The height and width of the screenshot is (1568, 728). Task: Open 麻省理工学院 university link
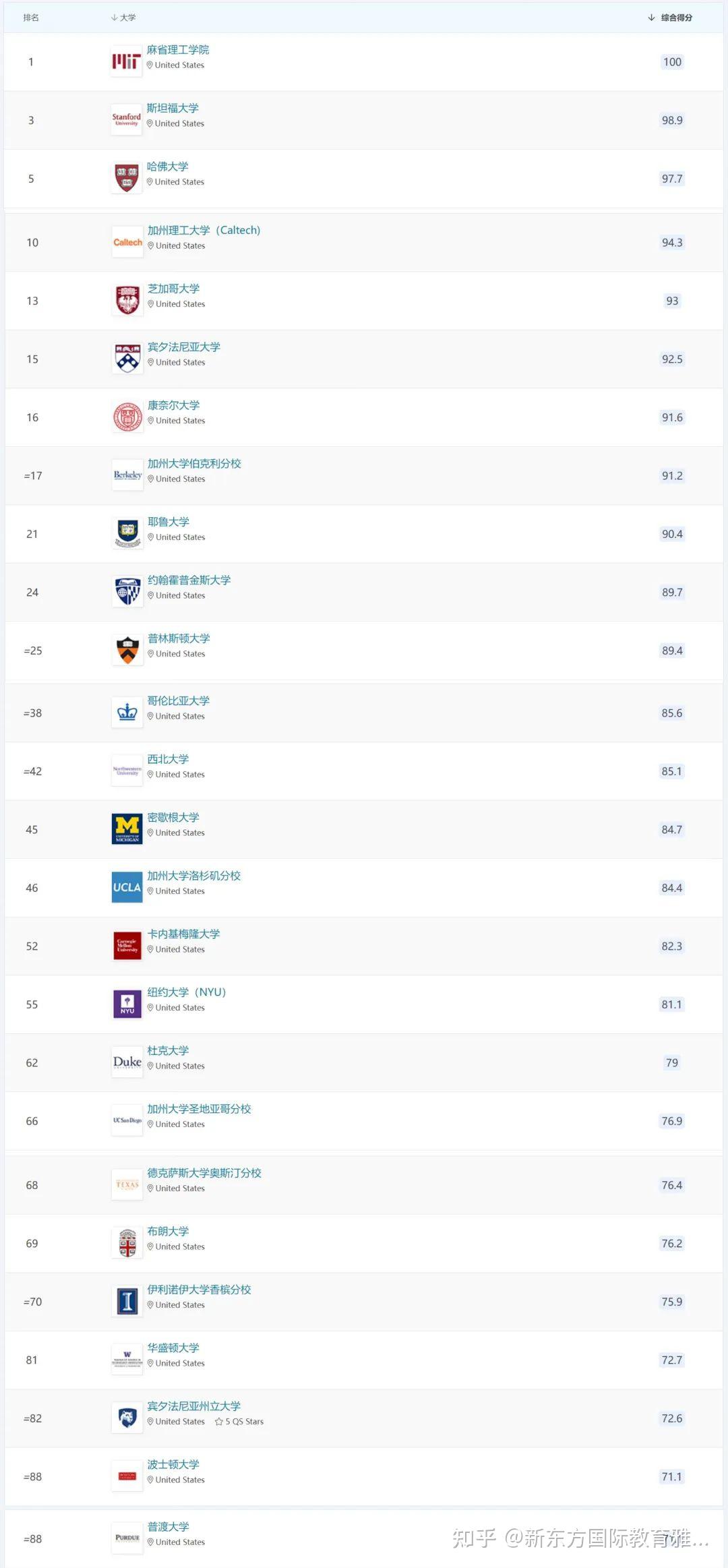pyautogui.click(x=178, y=50)
